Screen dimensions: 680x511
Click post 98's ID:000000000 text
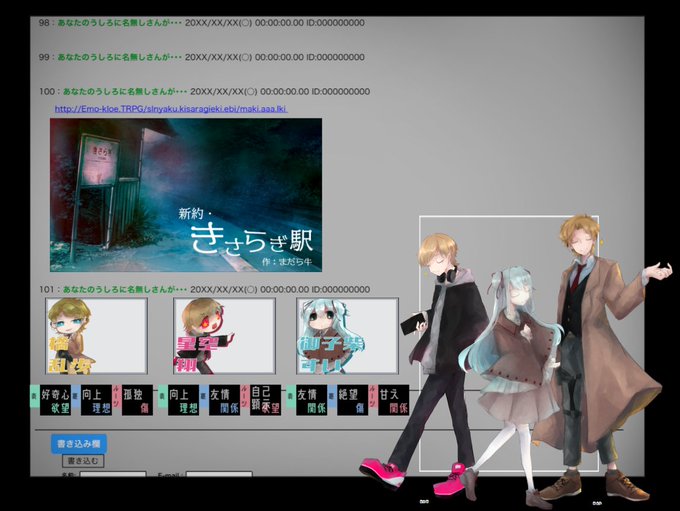pos(335,23)
